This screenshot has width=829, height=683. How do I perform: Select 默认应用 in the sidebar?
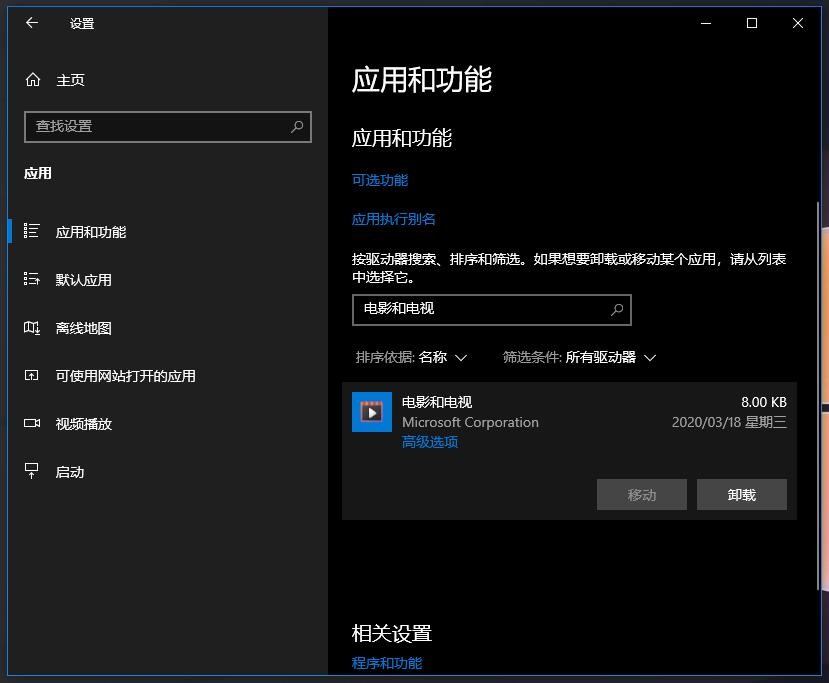click(x=84, y=280)
